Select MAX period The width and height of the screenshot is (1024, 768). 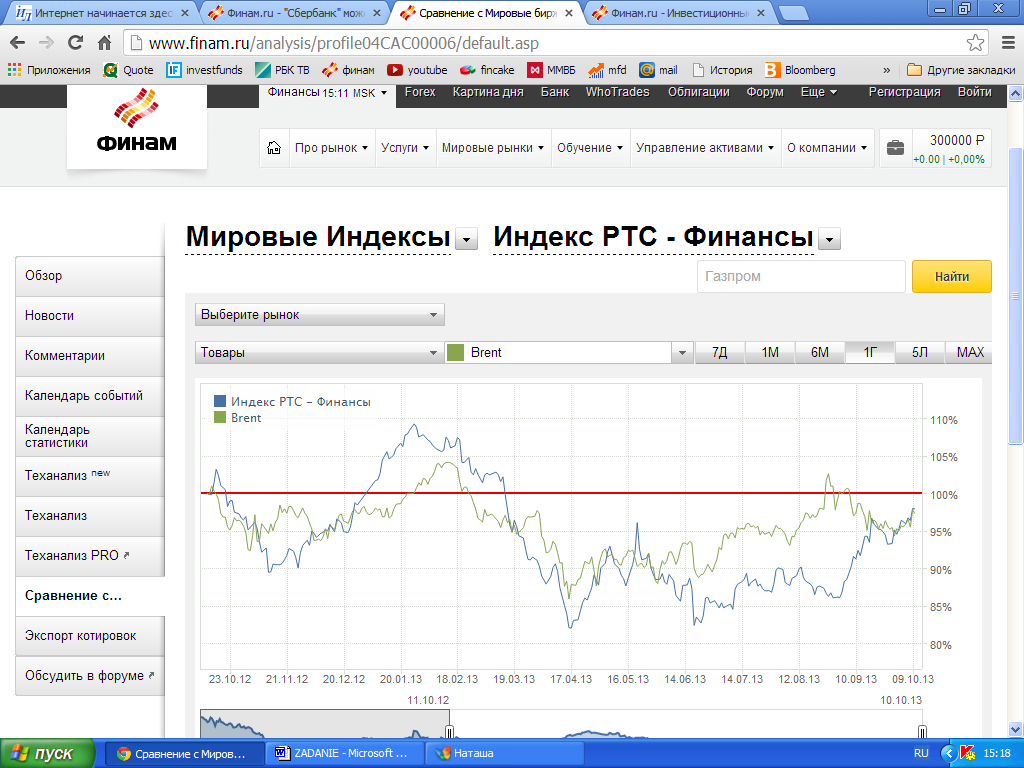tap(970, 353)
